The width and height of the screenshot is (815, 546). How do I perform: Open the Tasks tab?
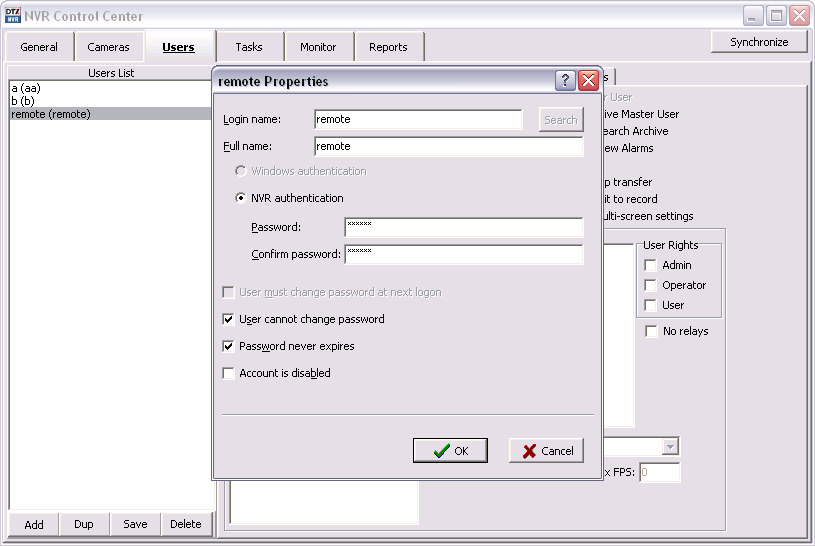click(x=249, y=47)
